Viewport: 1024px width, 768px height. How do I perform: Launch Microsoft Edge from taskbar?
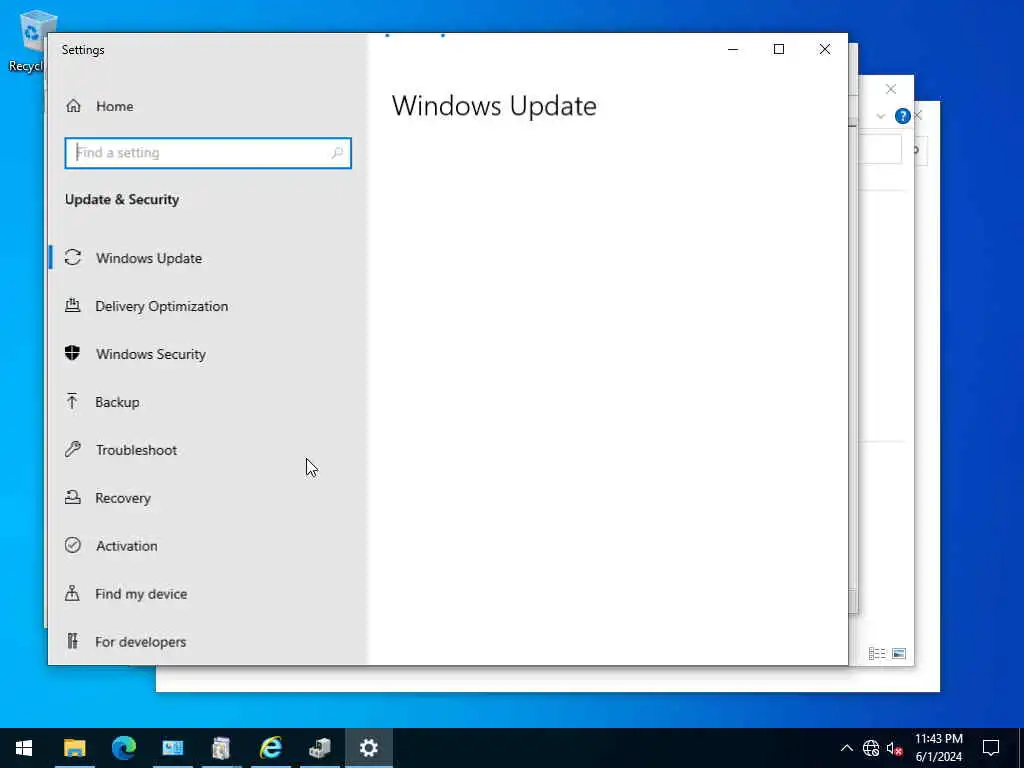(123, 748)
